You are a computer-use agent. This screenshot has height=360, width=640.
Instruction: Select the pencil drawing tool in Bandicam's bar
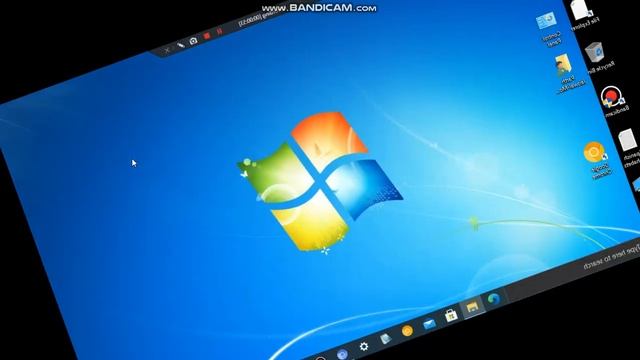pyautogui.click(x=181, y=45)
